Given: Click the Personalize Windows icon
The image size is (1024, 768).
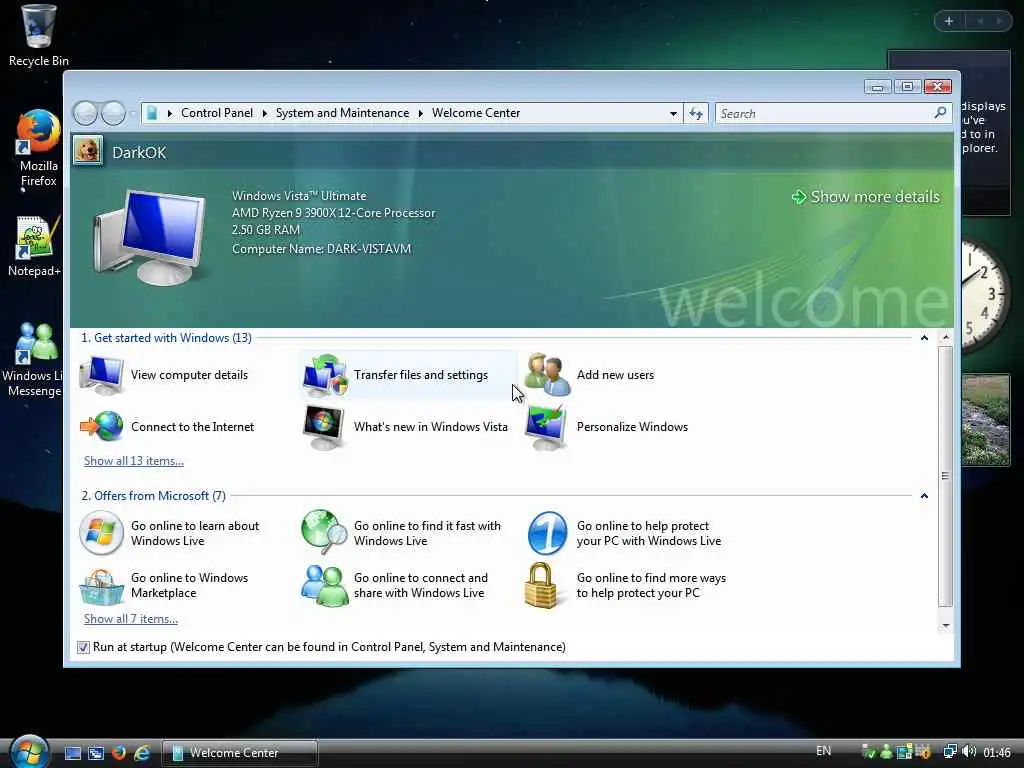Looking at the screenshot, I should coord(547,427).
